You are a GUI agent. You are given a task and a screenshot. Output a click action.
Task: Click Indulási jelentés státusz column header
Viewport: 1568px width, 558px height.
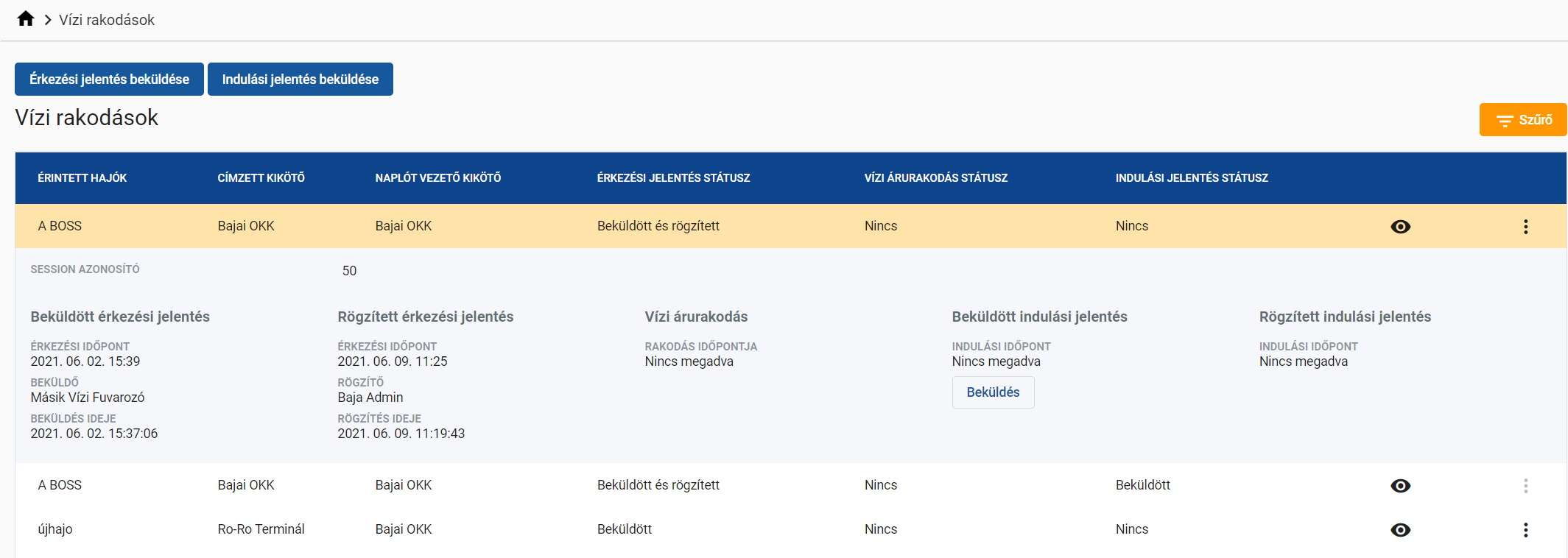point(1191,178)
